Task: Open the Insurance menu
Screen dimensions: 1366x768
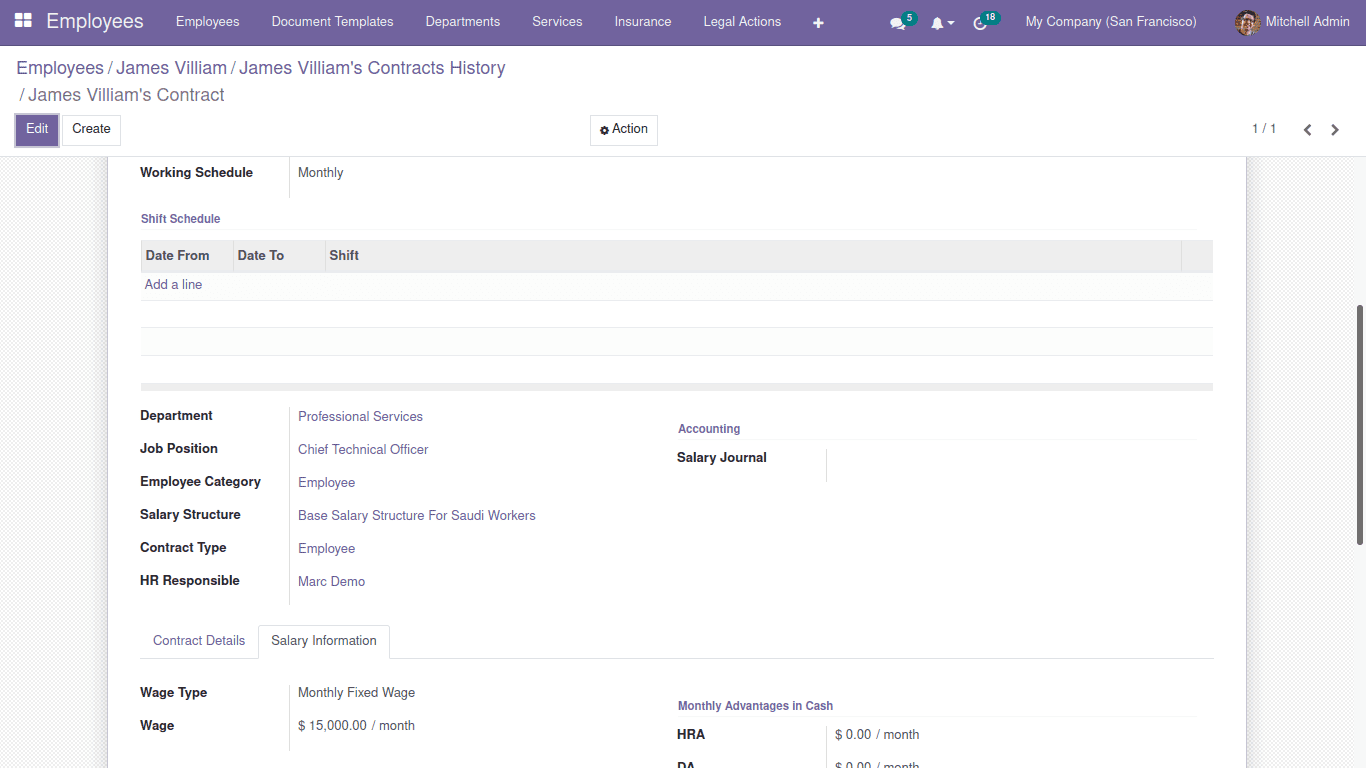Action: (x=642, y=21)
